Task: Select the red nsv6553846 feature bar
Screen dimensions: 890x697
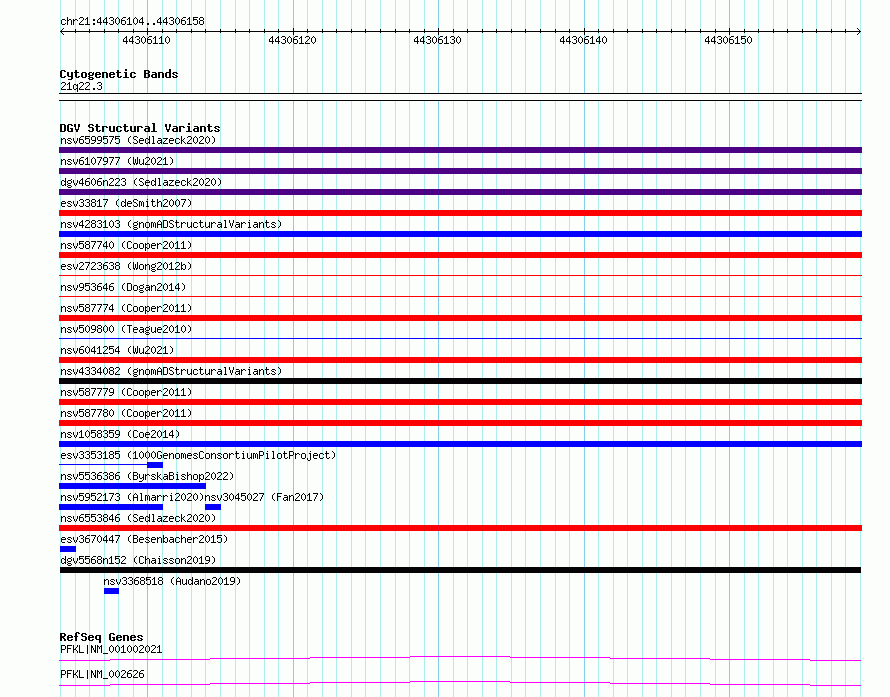Action: (x=460, y=528)
